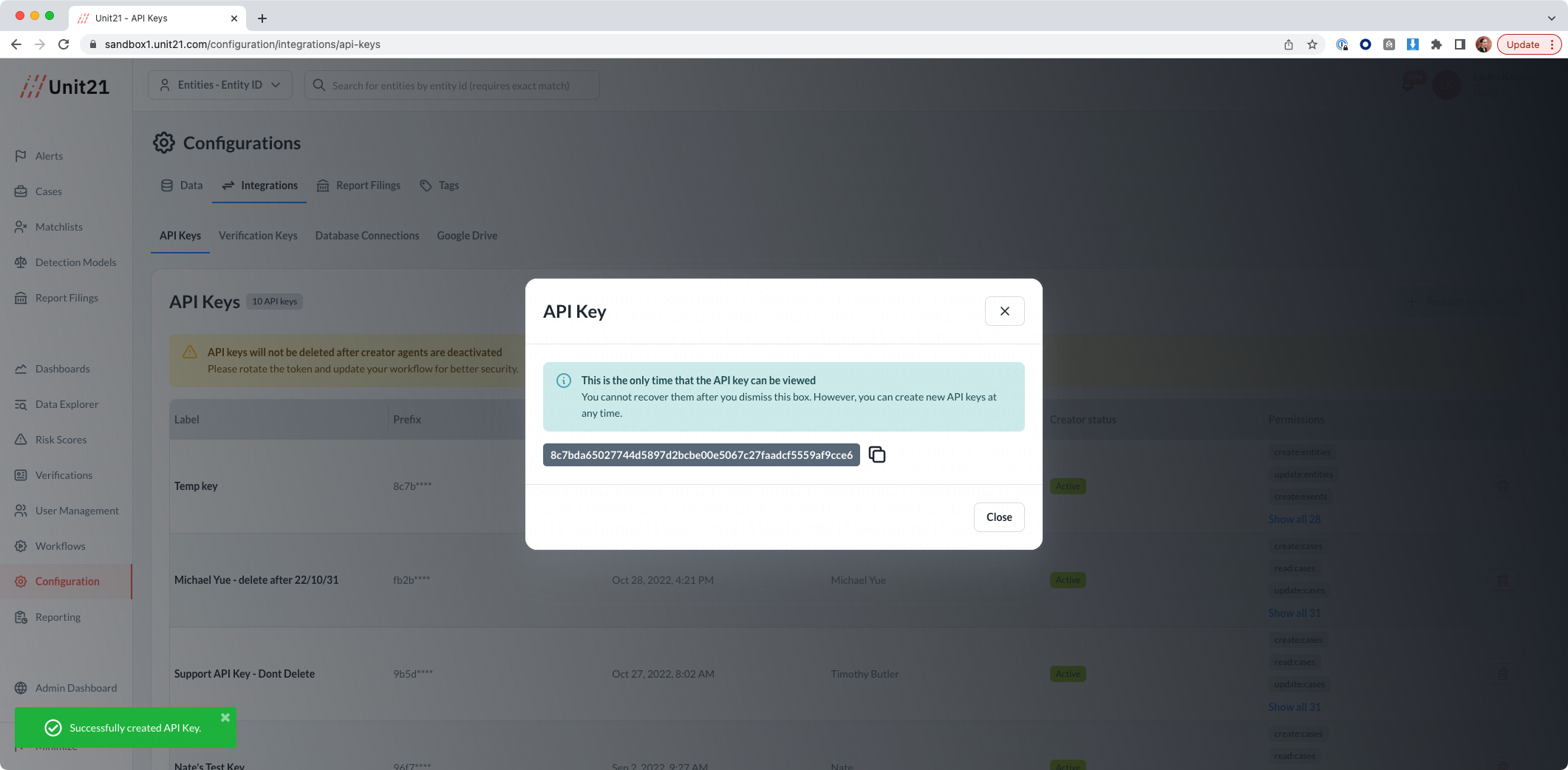The height and width of the screenshot is (770, 1568).
Task: Open the browser extensions puzzle icon
Action: point(1436,44)
